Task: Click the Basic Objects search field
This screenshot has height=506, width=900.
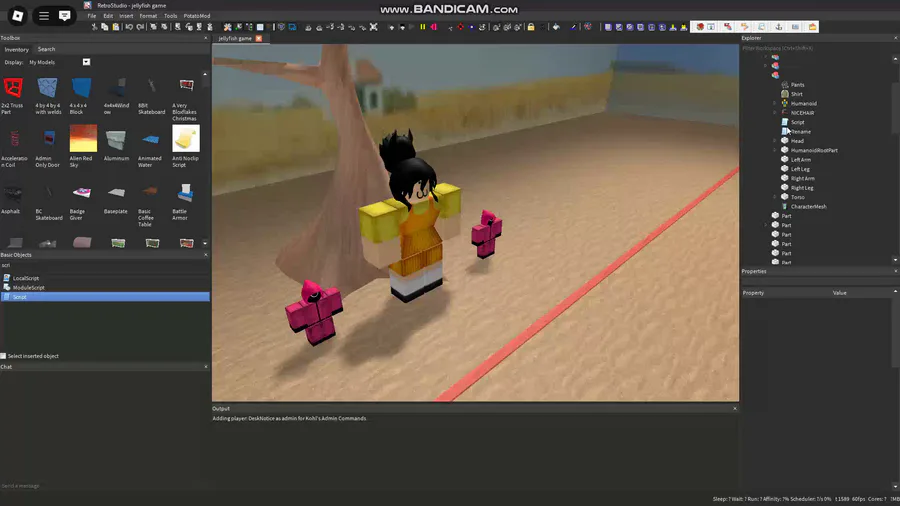Action: pyautogui.click(x=104, y=265)
